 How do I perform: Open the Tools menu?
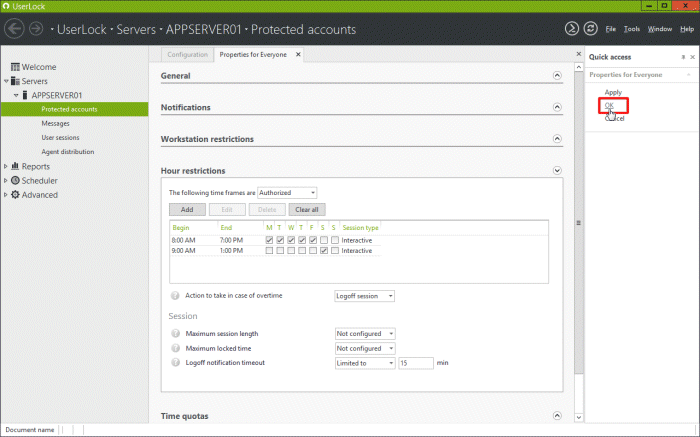(631, 29)
